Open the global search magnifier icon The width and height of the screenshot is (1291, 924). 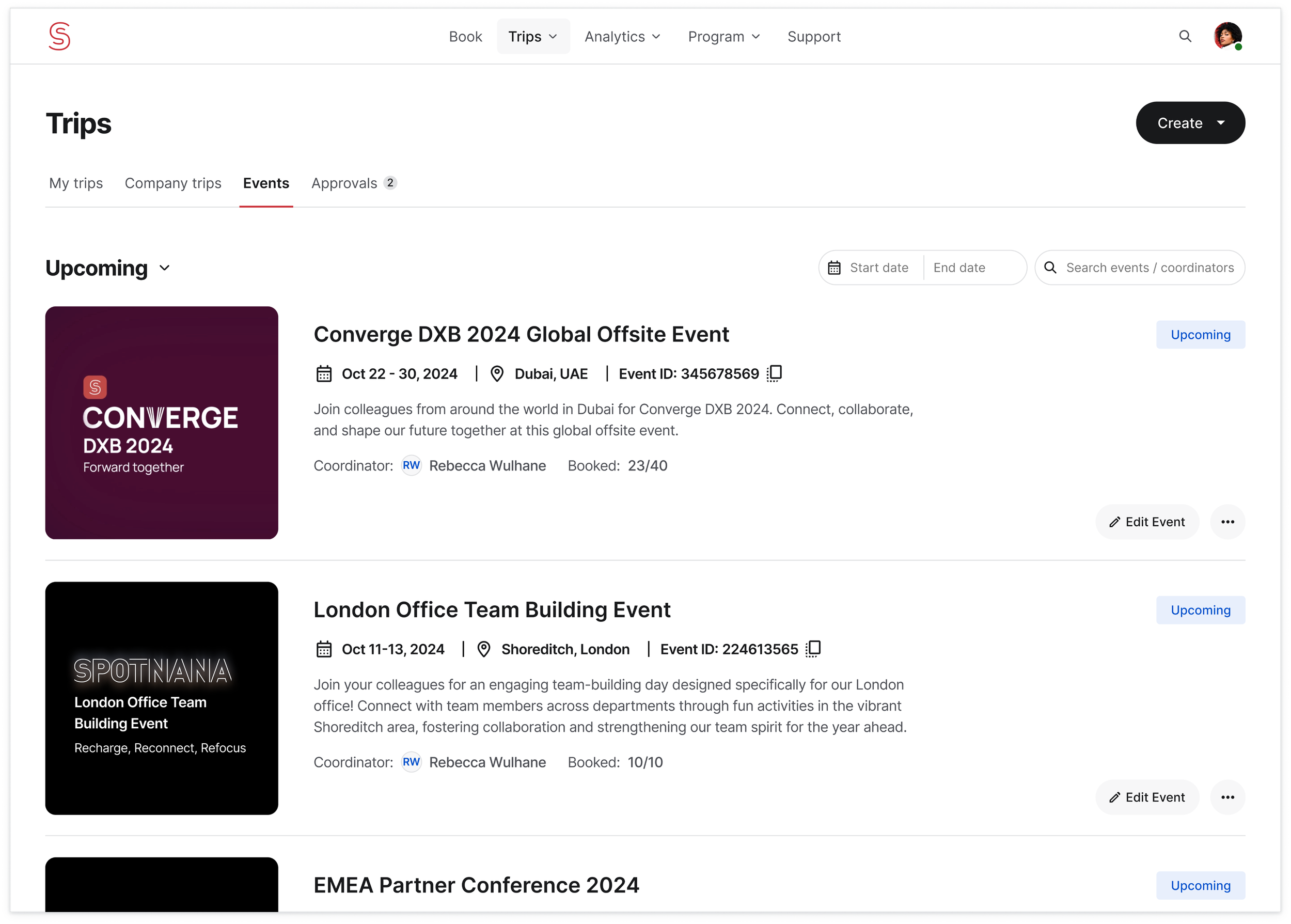[1185, 37]
